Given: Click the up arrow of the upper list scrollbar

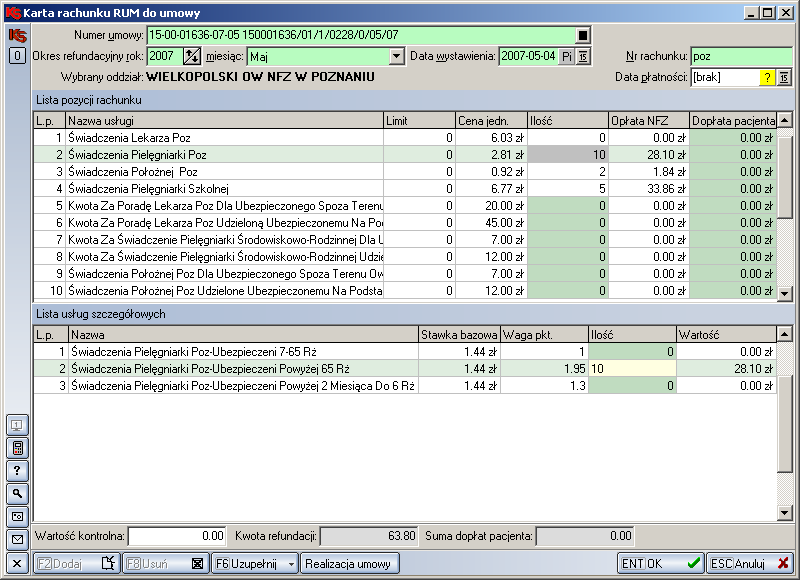Looking at the screenshot, I should 784,120.
